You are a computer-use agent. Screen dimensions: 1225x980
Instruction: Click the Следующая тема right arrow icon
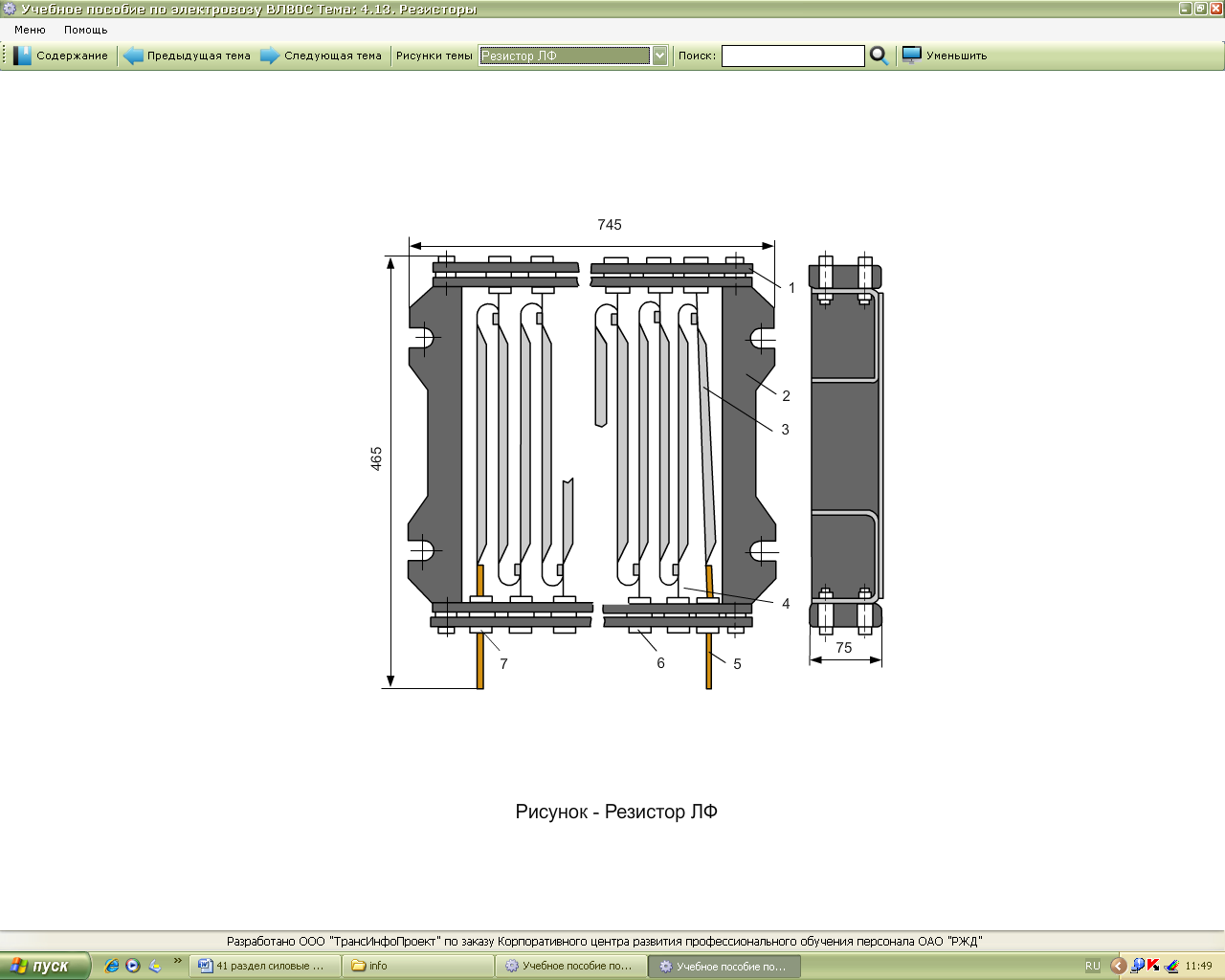(x=270, y=56)
